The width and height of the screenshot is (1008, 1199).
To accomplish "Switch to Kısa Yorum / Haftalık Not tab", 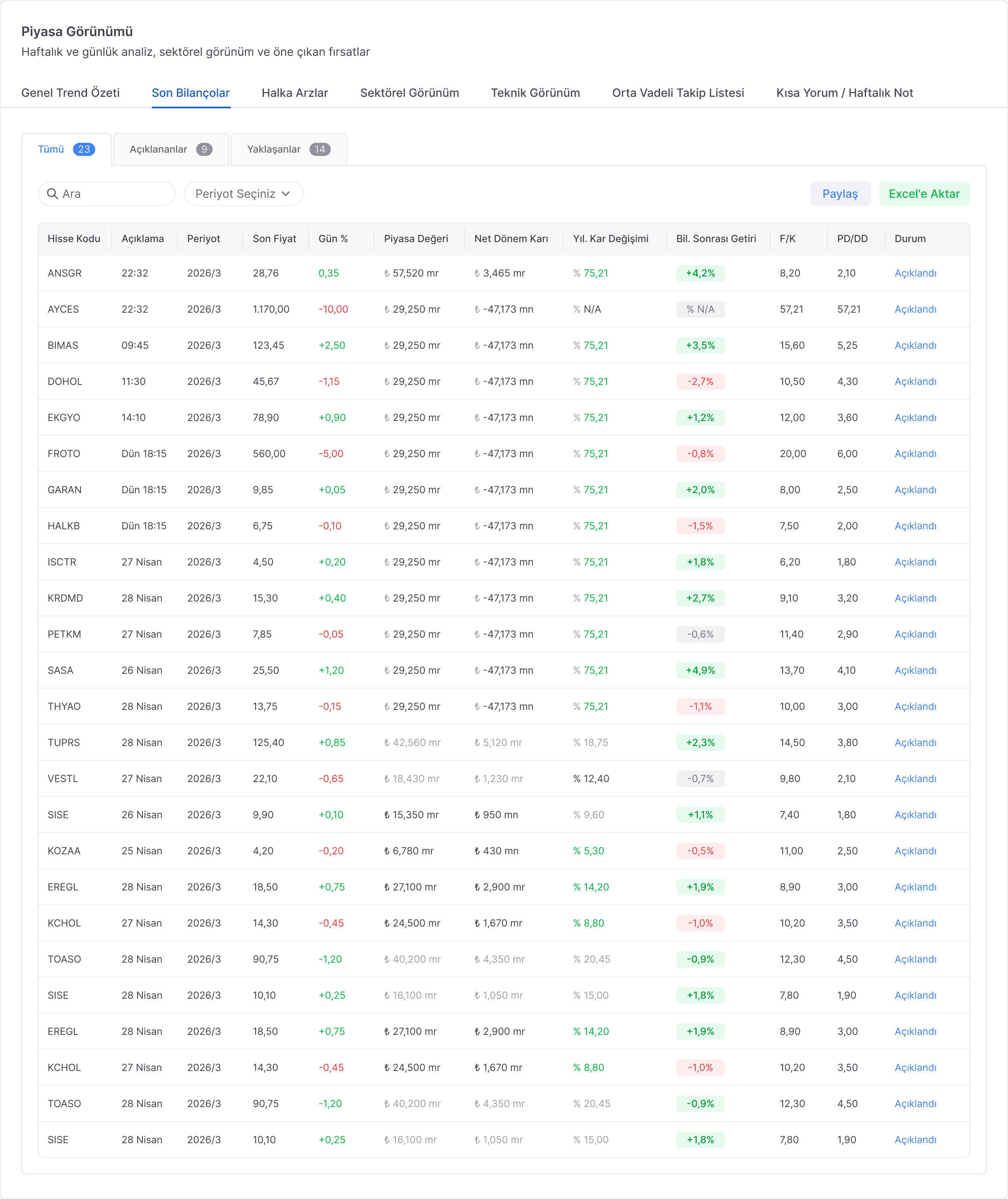I will coord(845,93).
